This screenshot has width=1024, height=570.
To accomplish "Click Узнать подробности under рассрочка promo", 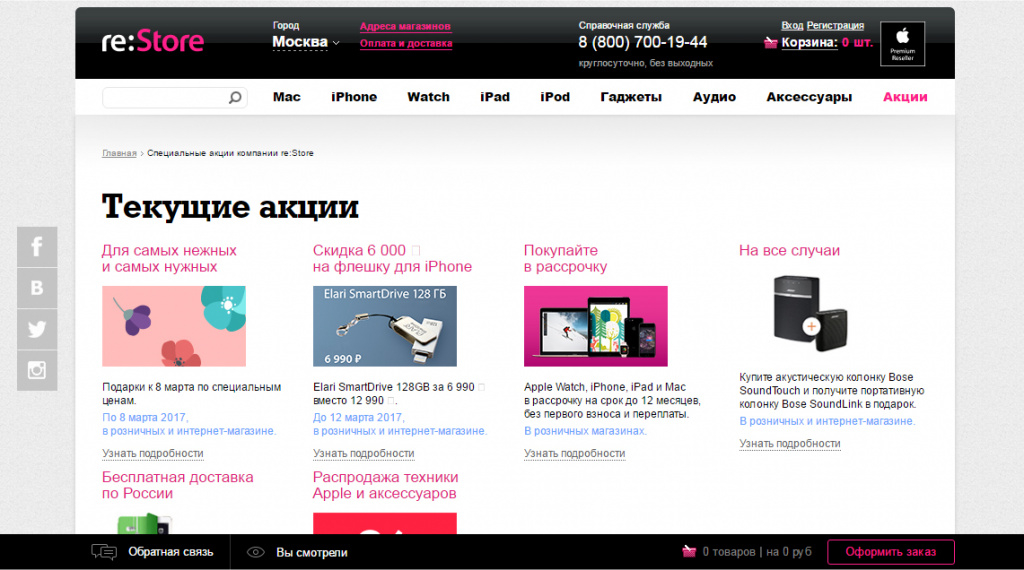I will [x=575, y=453].
